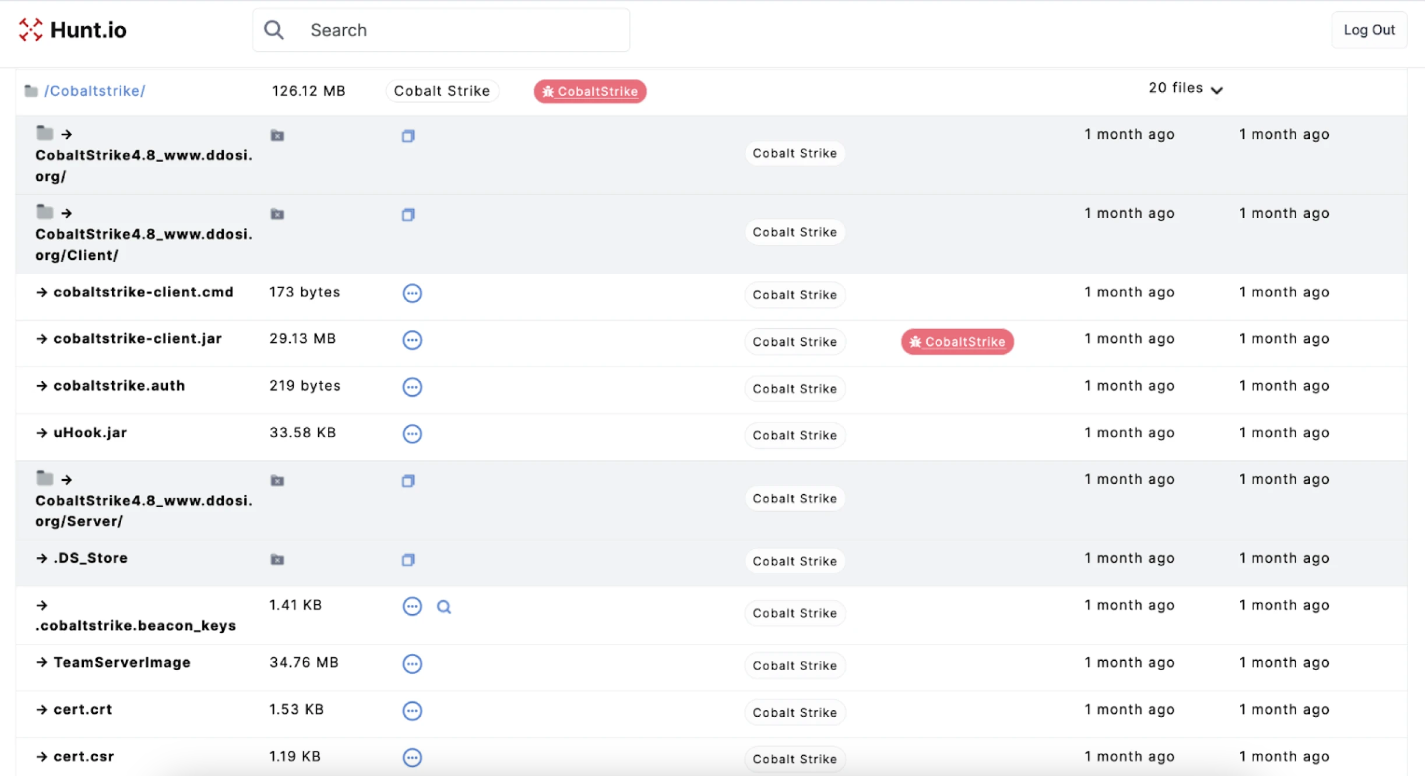
Task: Click the 34.76 MB size value
Action: pos(304,662)
